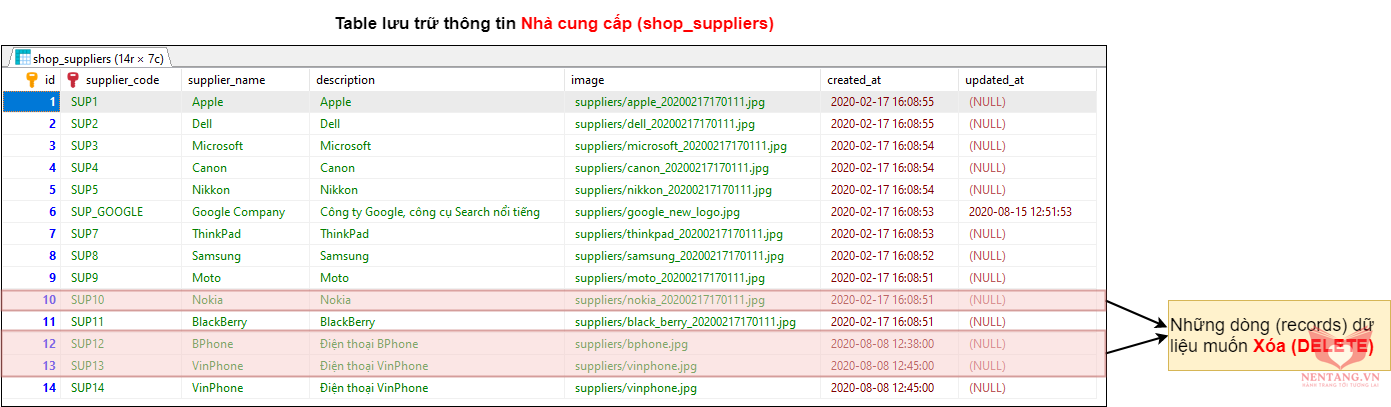Select the highlighted id cell of row 1
1391x407 pixels.
[31, 102]
